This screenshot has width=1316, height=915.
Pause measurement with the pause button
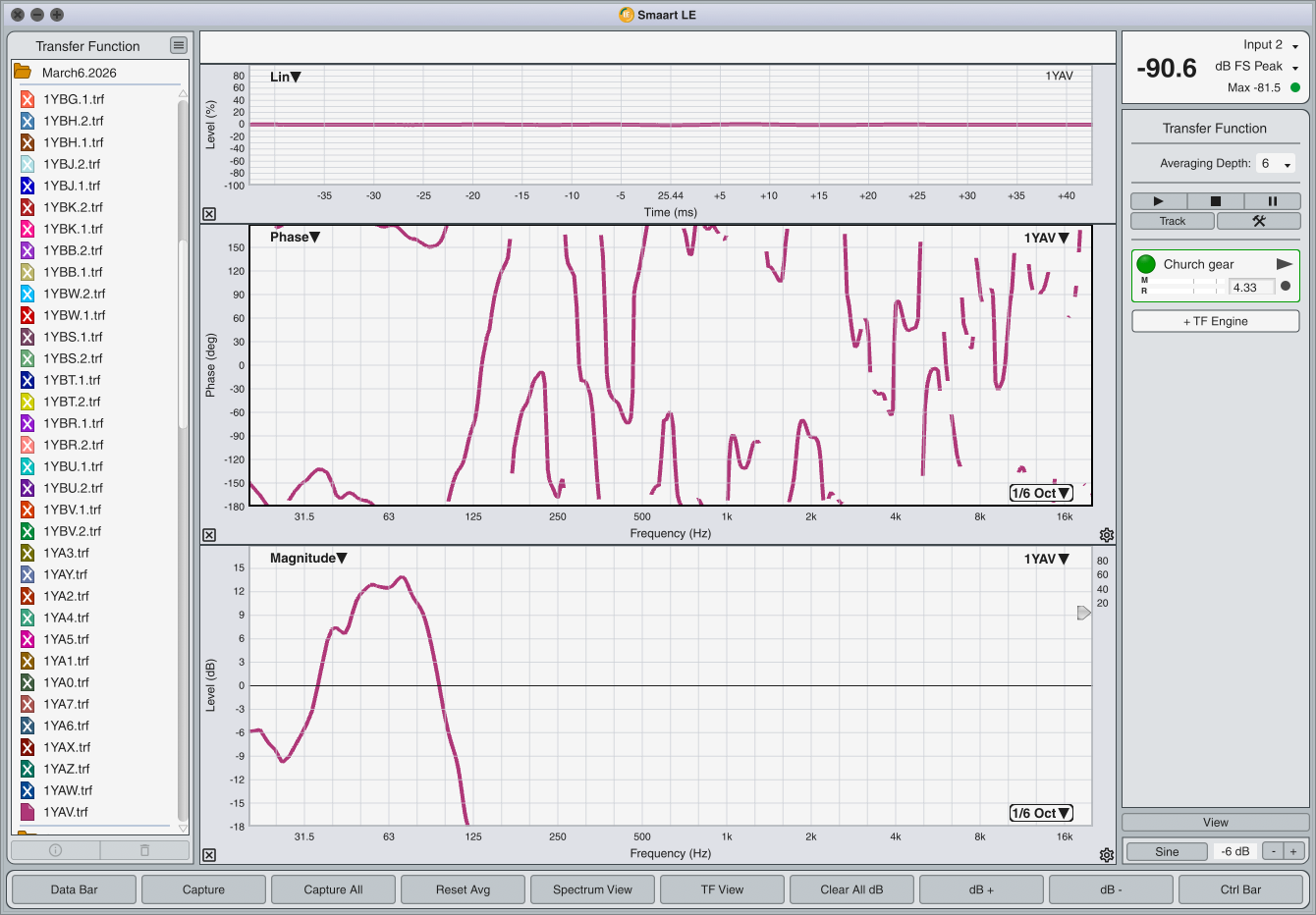click(x=1272, y=200)
